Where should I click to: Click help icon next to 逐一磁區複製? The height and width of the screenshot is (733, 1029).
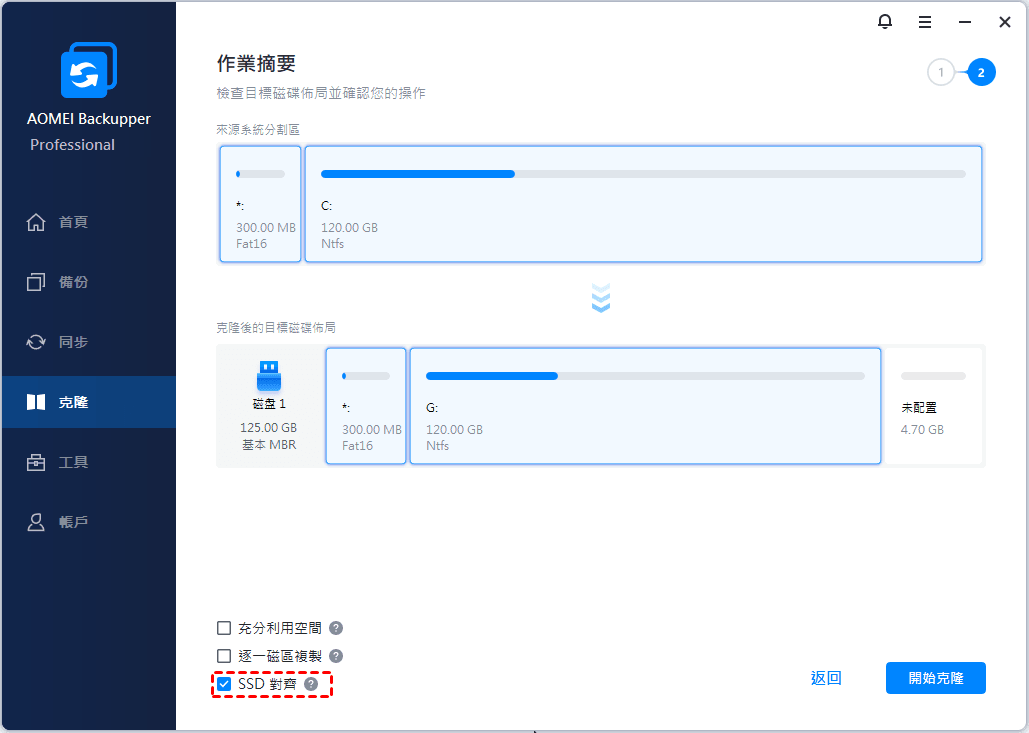click(336, 656)
